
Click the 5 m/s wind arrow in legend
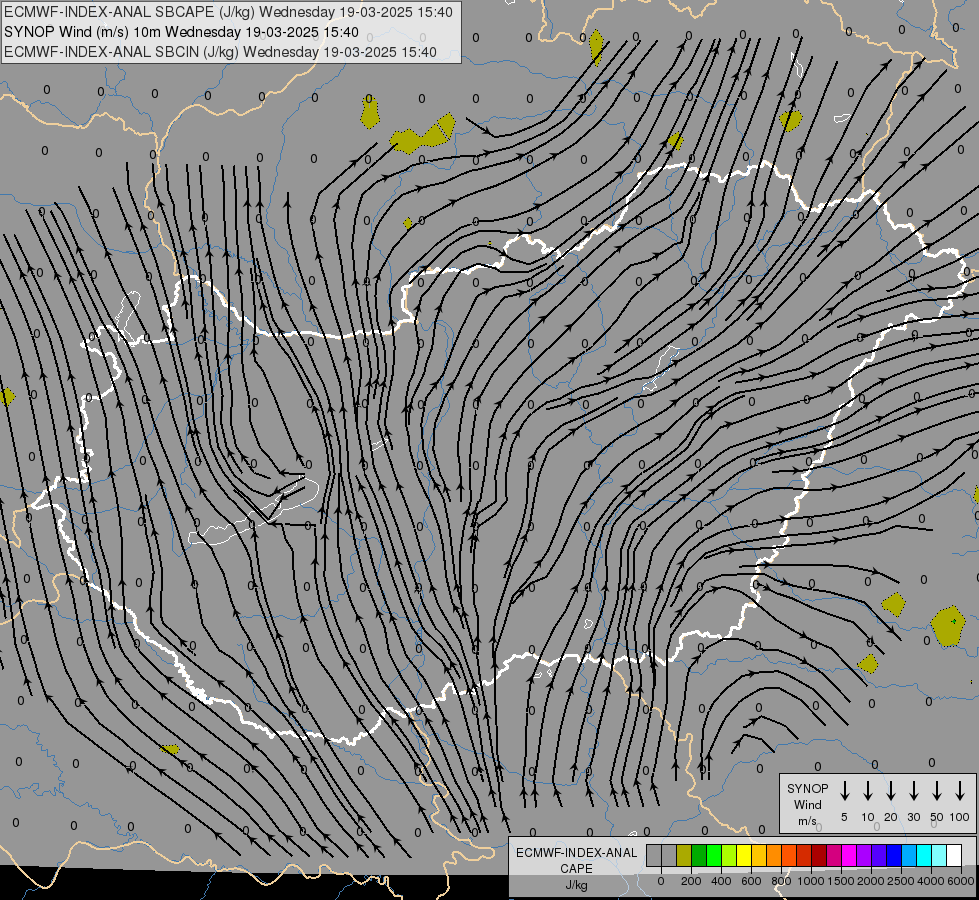pyautogui.click(x=844, y=791)
